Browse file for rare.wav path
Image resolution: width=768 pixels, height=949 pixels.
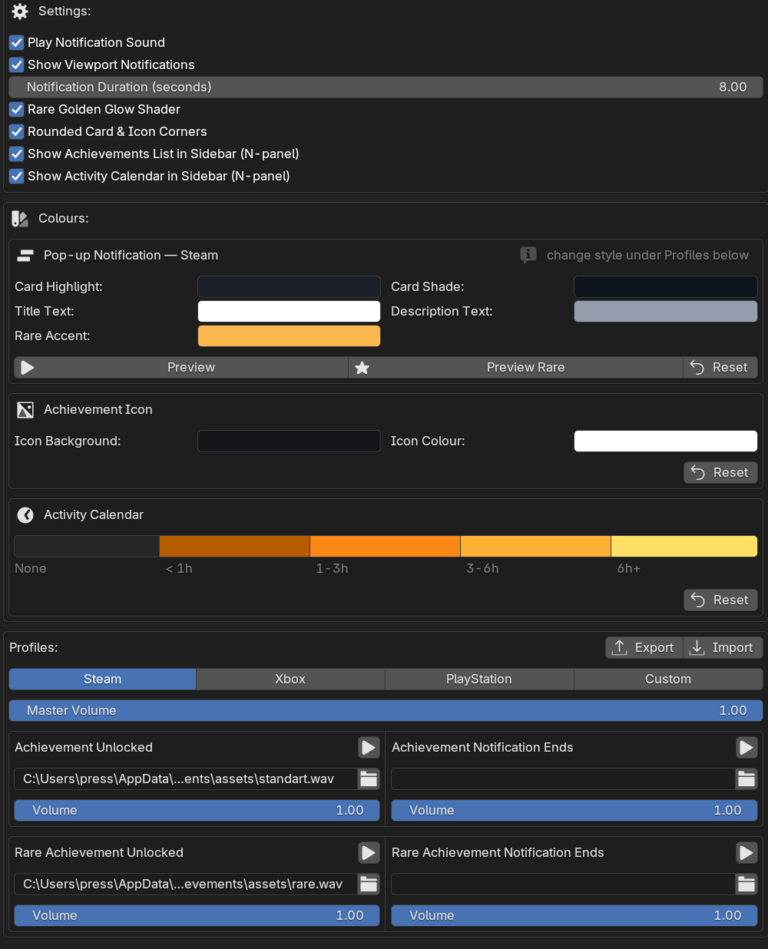(x=369, y=884)
